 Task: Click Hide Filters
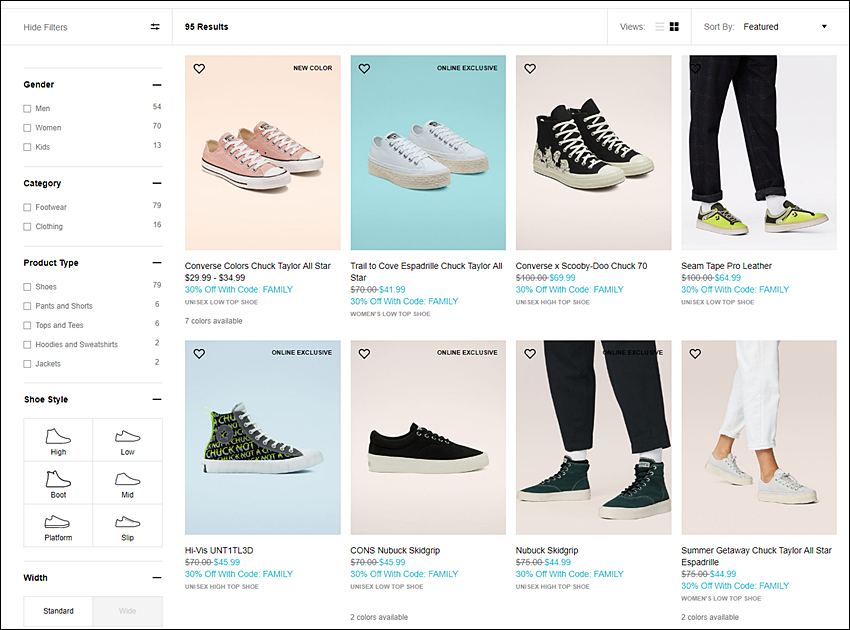tap(46, 27)
